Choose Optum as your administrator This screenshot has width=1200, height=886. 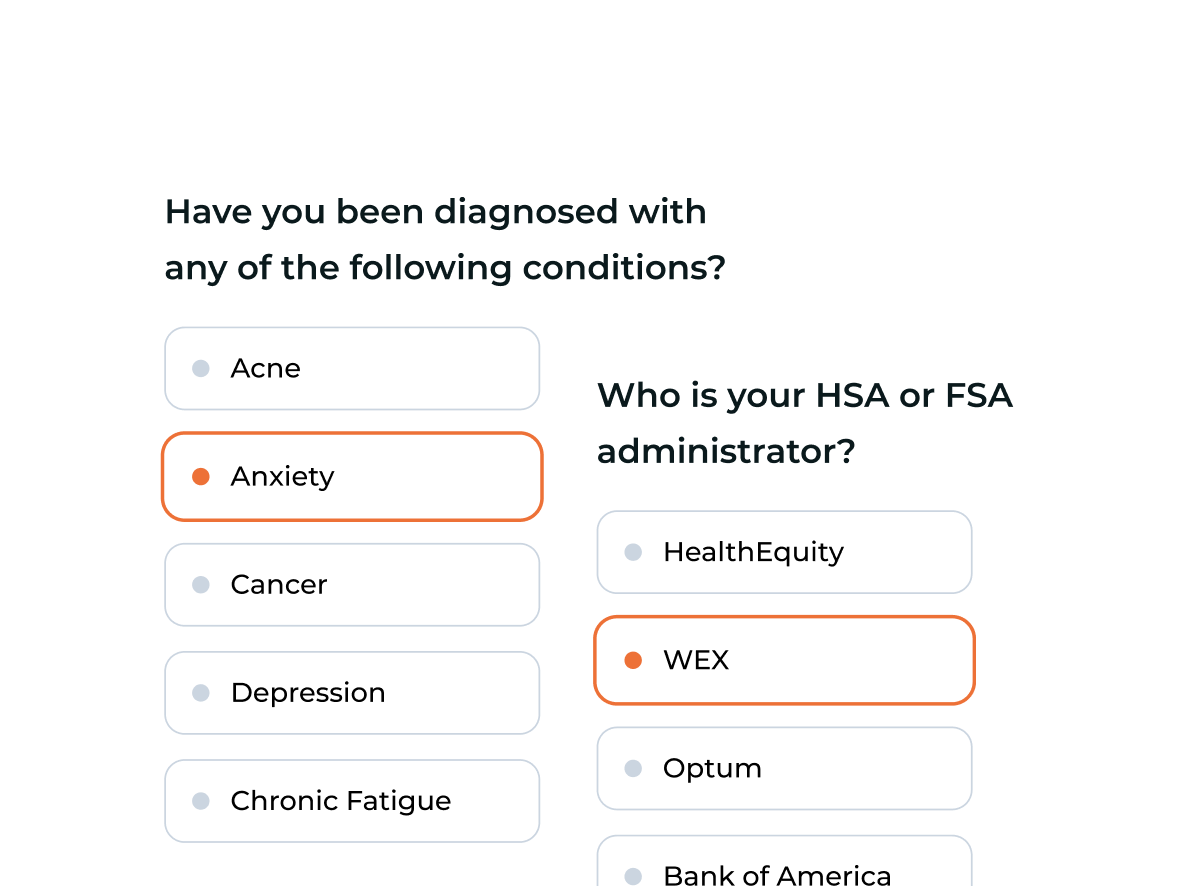[784, 768]
